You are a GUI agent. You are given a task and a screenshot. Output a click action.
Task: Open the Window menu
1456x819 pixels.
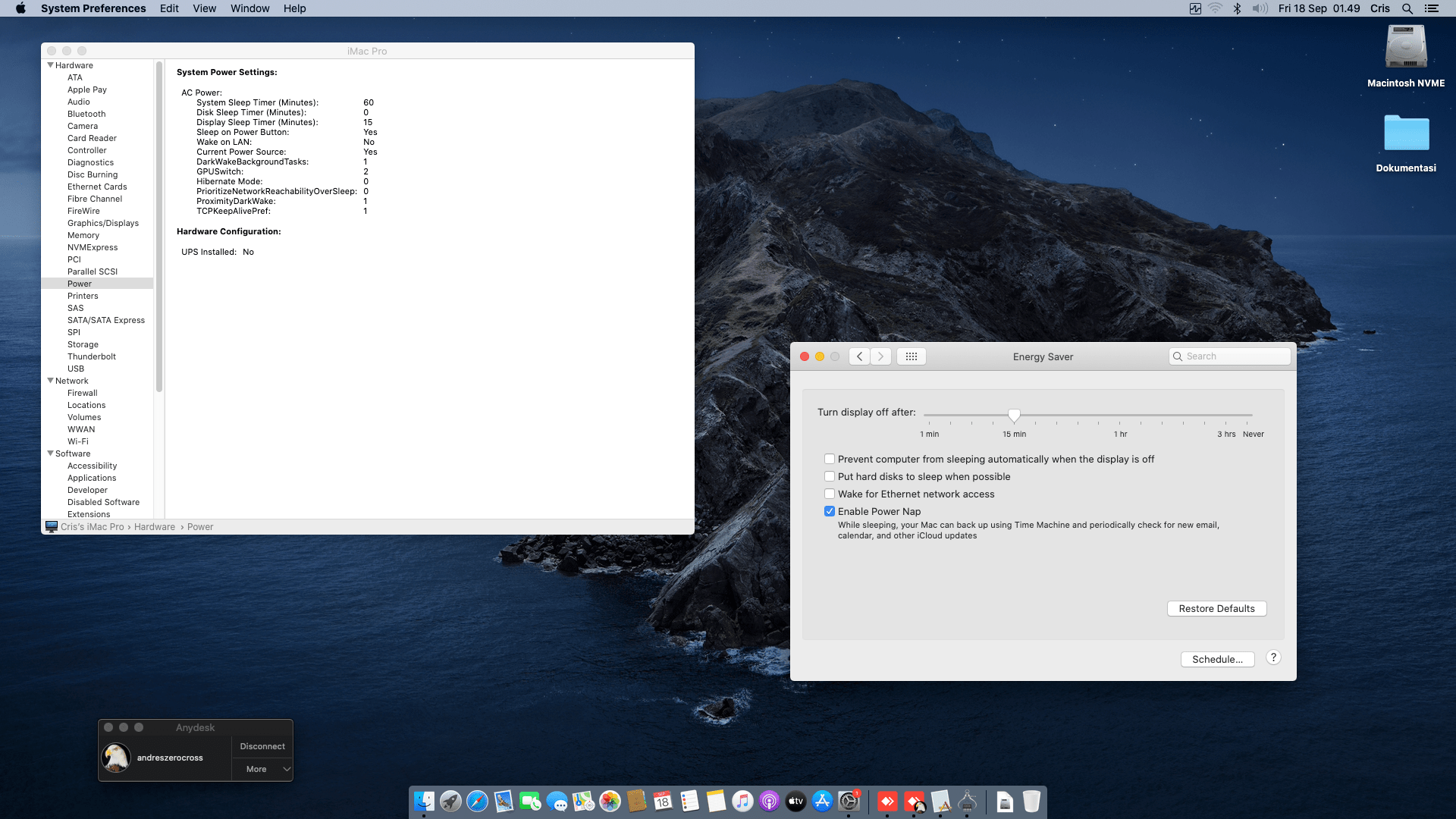coord(249,8)
